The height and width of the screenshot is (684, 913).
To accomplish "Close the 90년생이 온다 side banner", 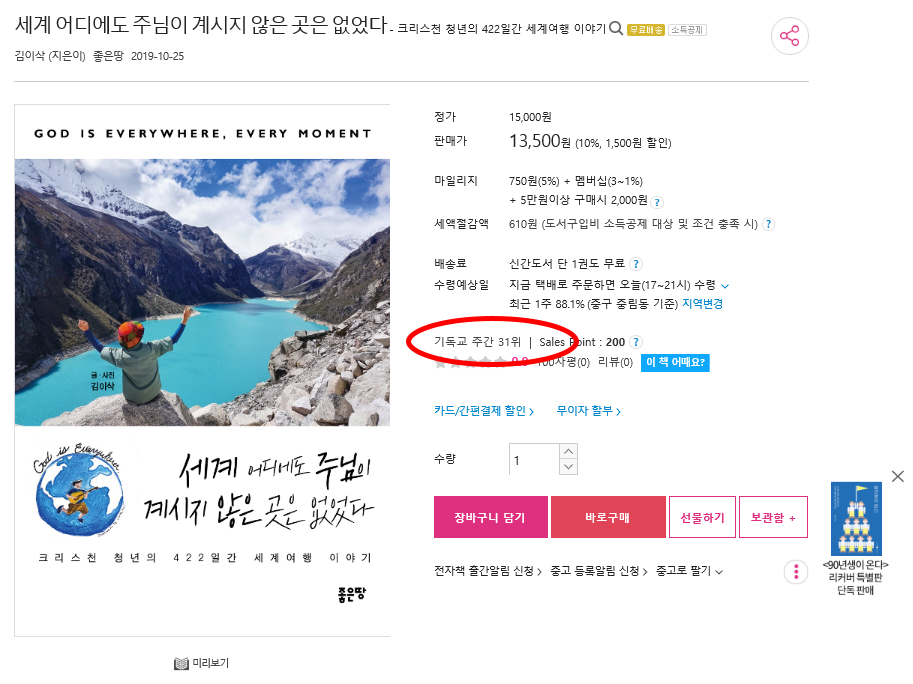I will 898,476.
